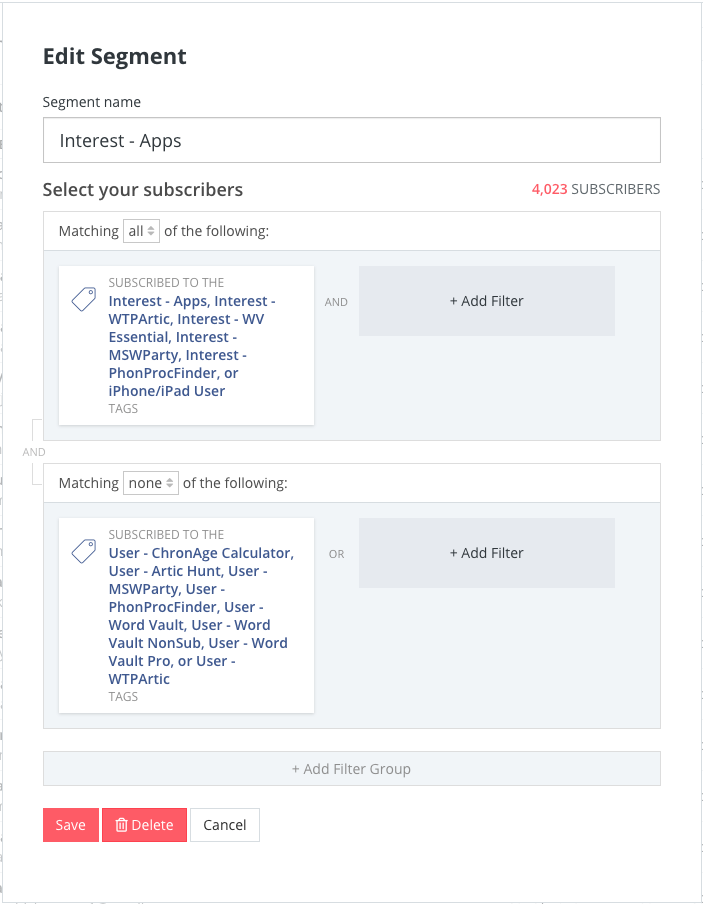Click the OR label beside the User tags filter
The width and height of the screenshot is (703, 904).
click(x=336, y=554)
